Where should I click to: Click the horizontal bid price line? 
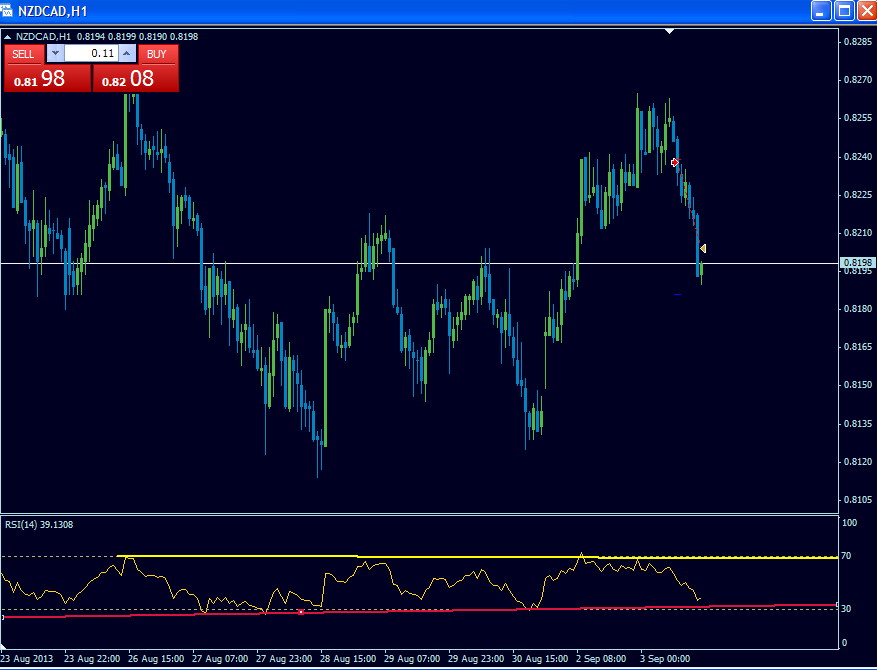click(419, 263)
